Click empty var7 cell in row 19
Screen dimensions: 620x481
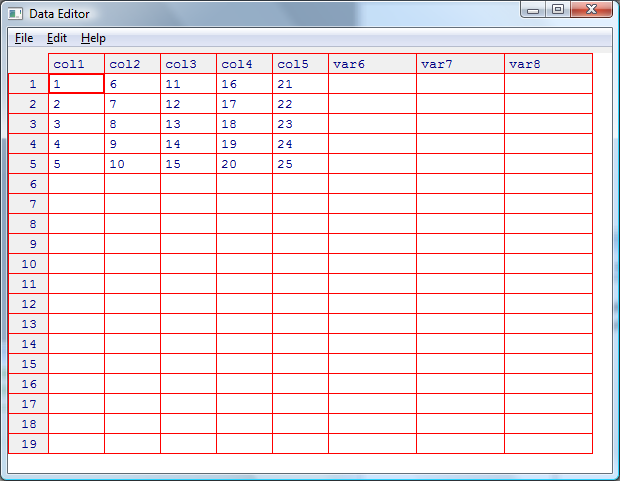coord(460,443)
